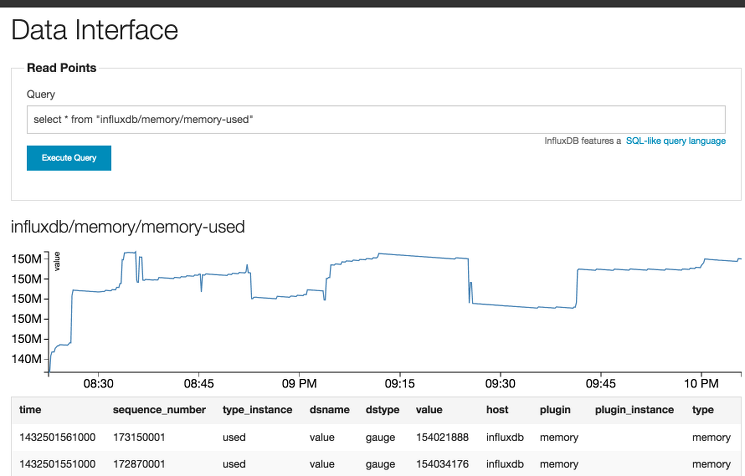Open the SQL-like query language link

(x=676, y=141)
